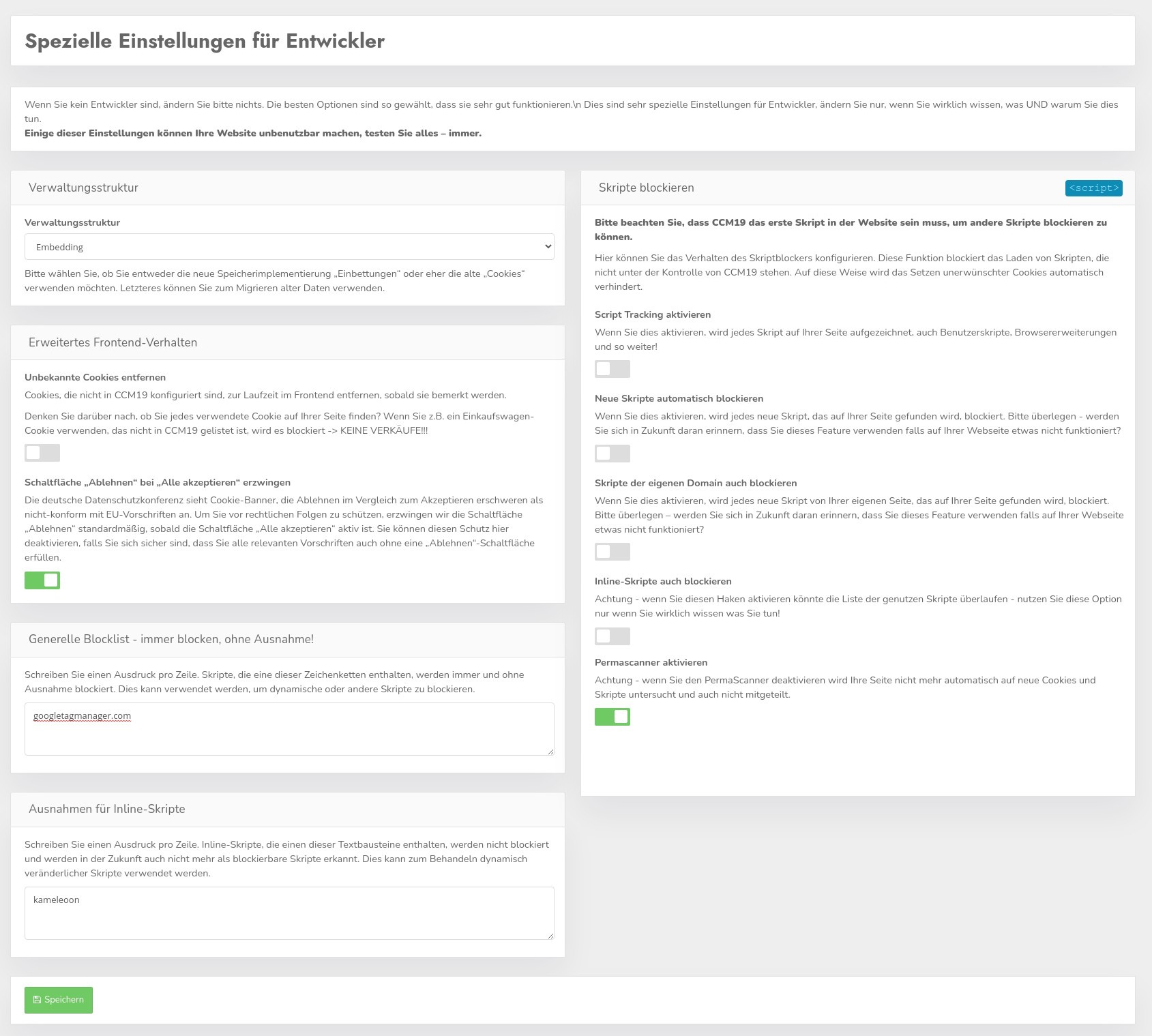1152x1036 pixels.
Task: Click the Speichern save button
Action: pyautogui.click(x=59, y=1000)
